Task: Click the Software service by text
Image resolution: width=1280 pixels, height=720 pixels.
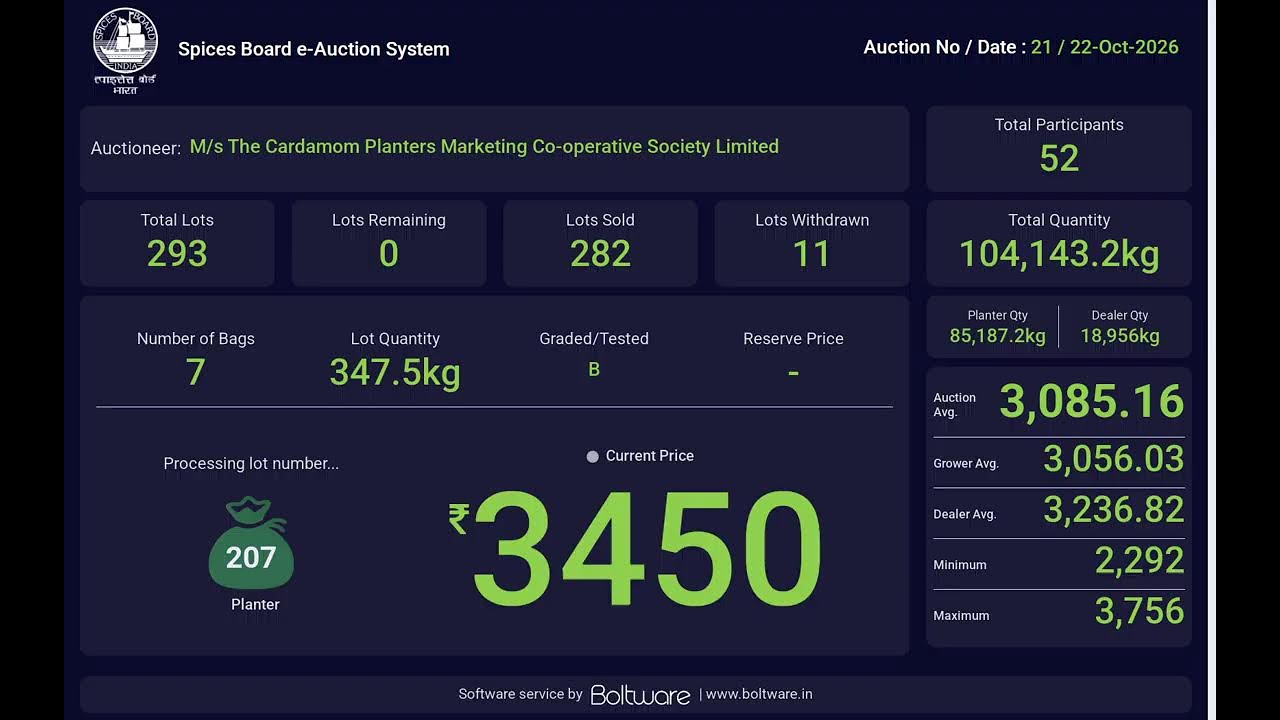Action: [520, 694]
